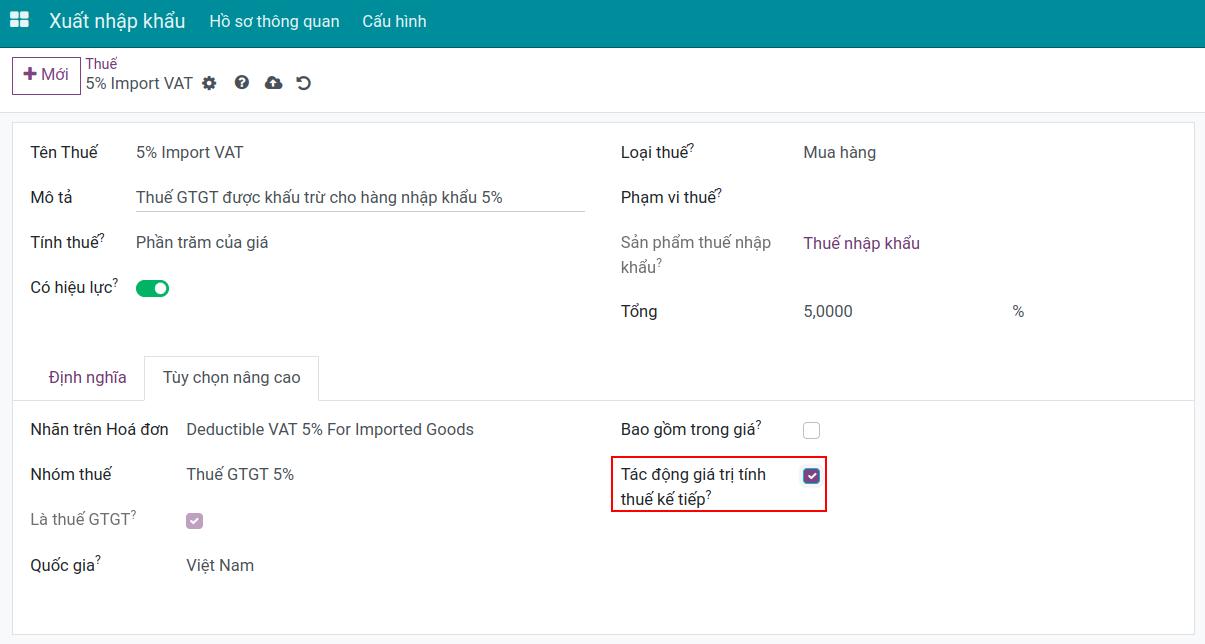Follow the Thuế nhập khẩu product link
The height and width of the screenshot is (644, 1205).
click(861, 243)
